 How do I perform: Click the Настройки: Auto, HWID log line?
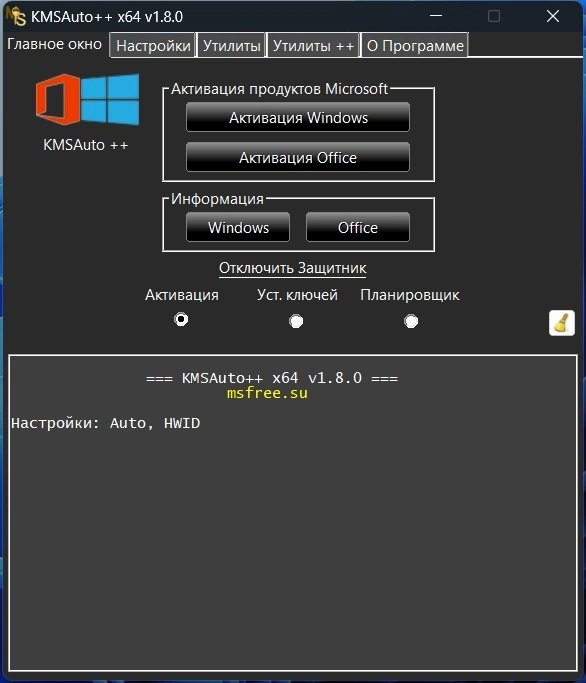[x=106, y=423]
